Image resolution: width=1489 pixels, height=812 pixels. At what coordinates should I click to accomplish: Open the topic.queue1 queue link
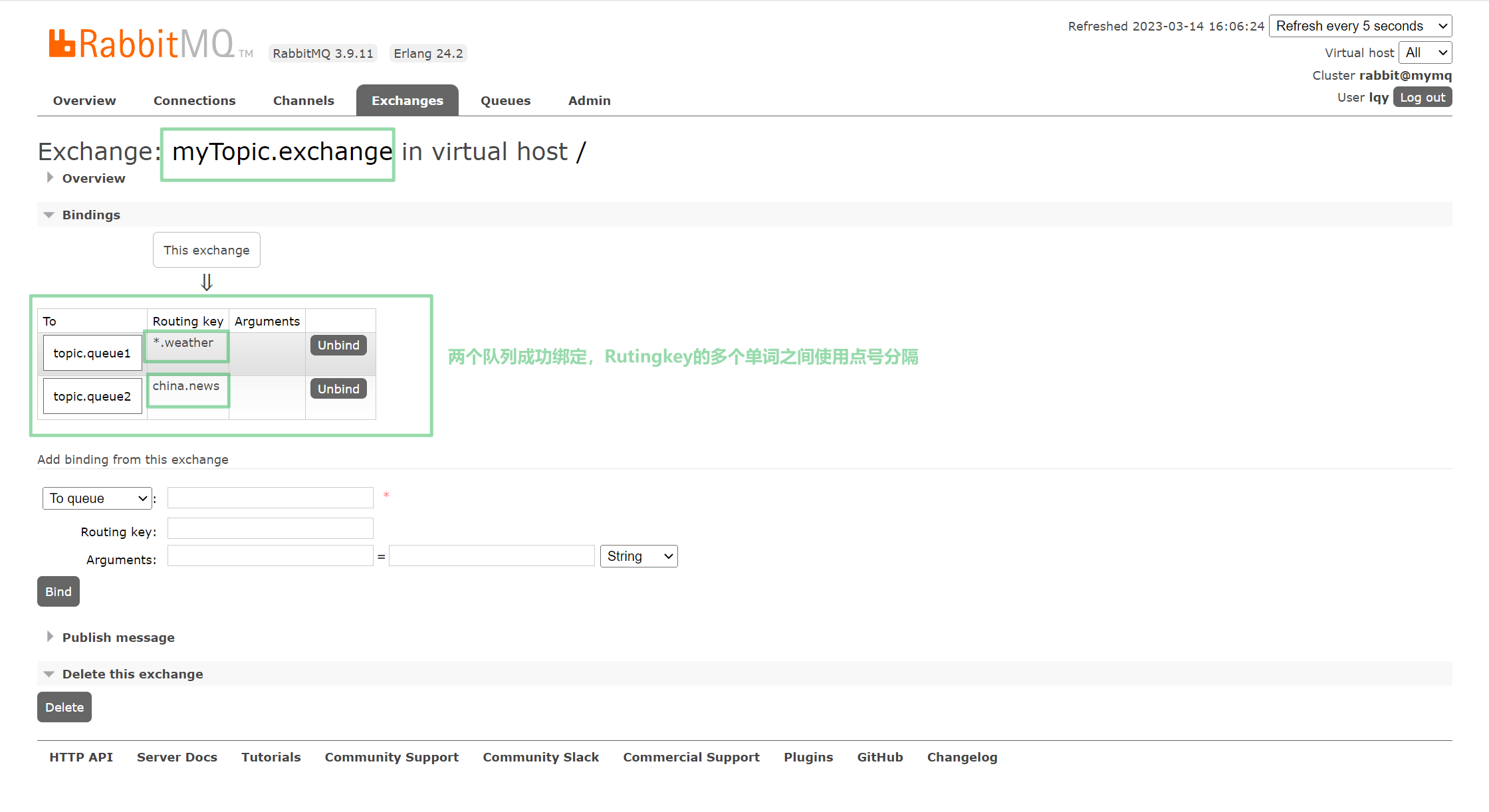[x=92, y=353]
